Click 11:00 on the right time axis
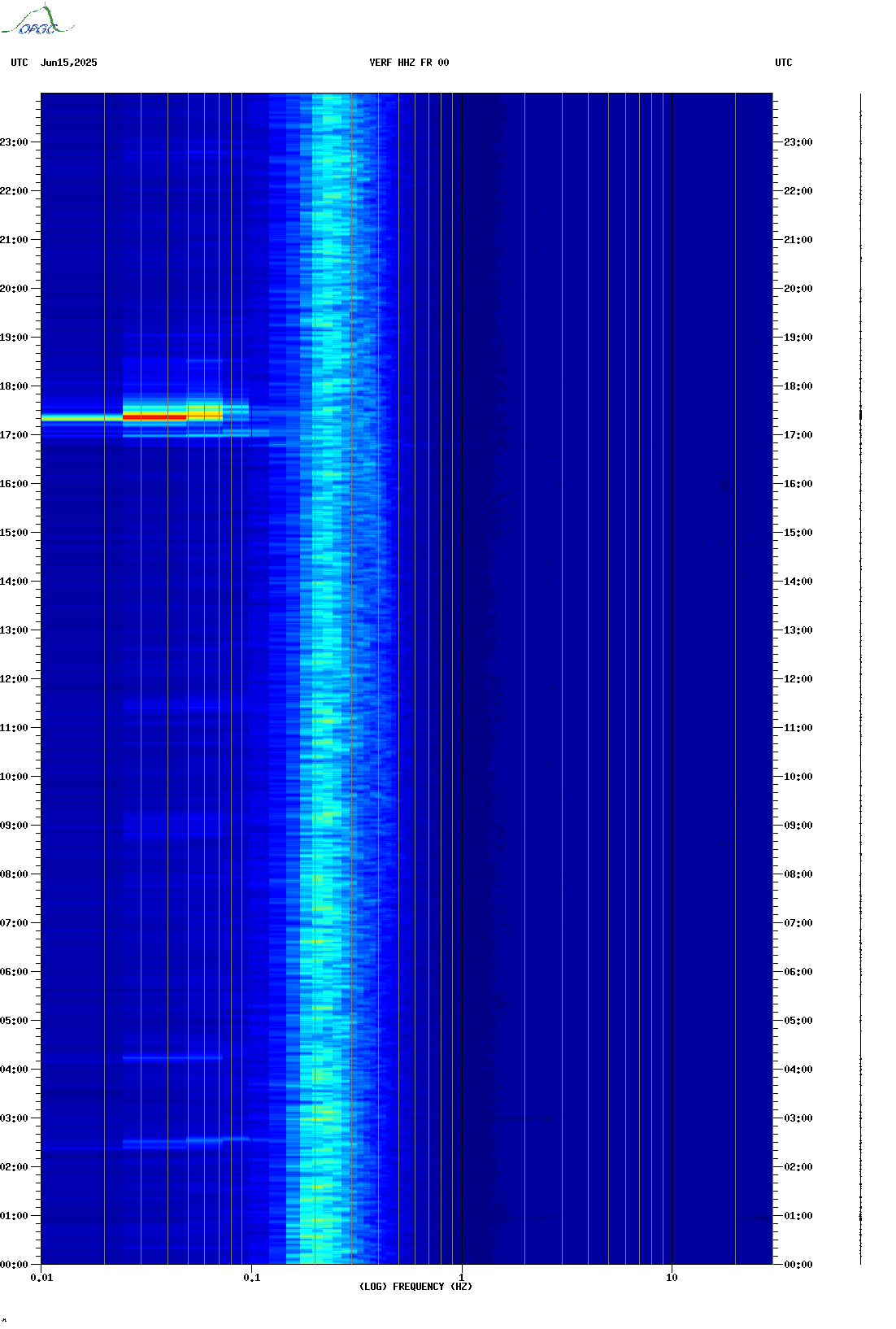Screen dimensions: 896x1329 798,728
